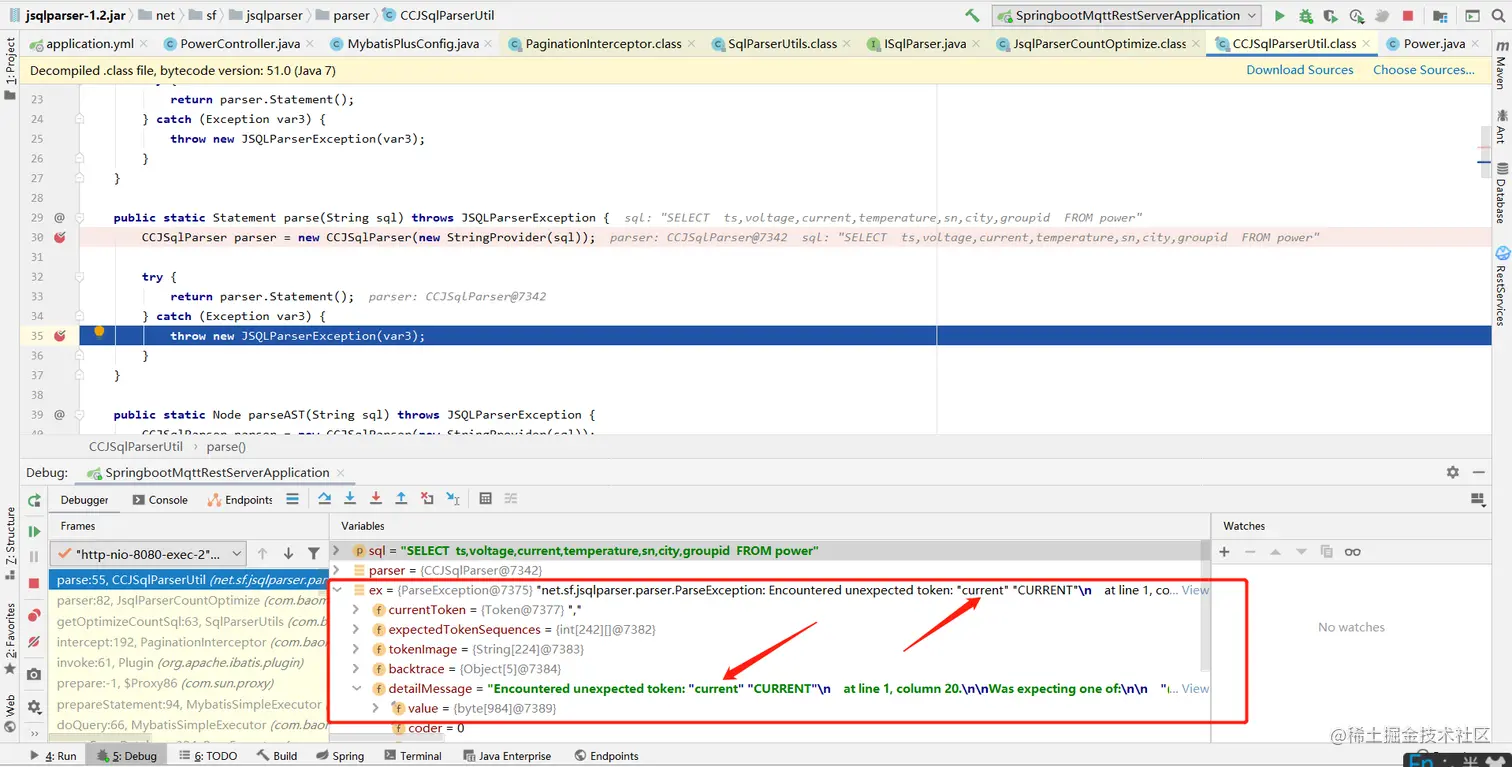Image resolution: width=1512 pixels, height=767 pixels.
Task: Click the Choose Sources... link
Action: (x=1423, y=70)
